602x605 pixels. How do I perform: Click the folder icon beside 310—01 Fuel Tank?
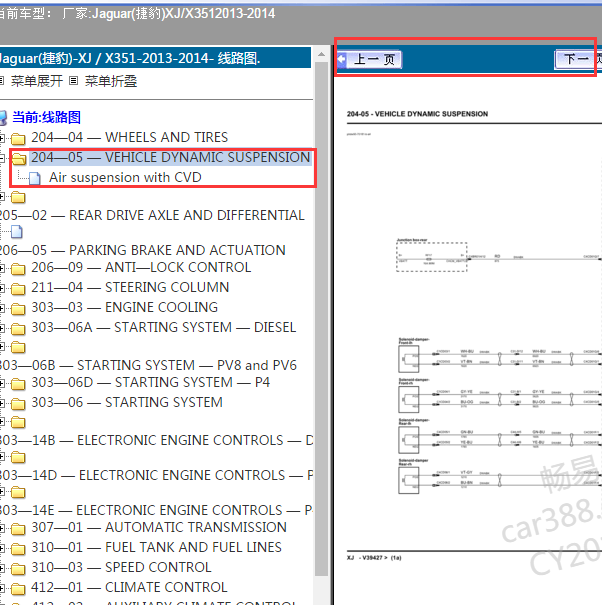click(x=18, y=549)
